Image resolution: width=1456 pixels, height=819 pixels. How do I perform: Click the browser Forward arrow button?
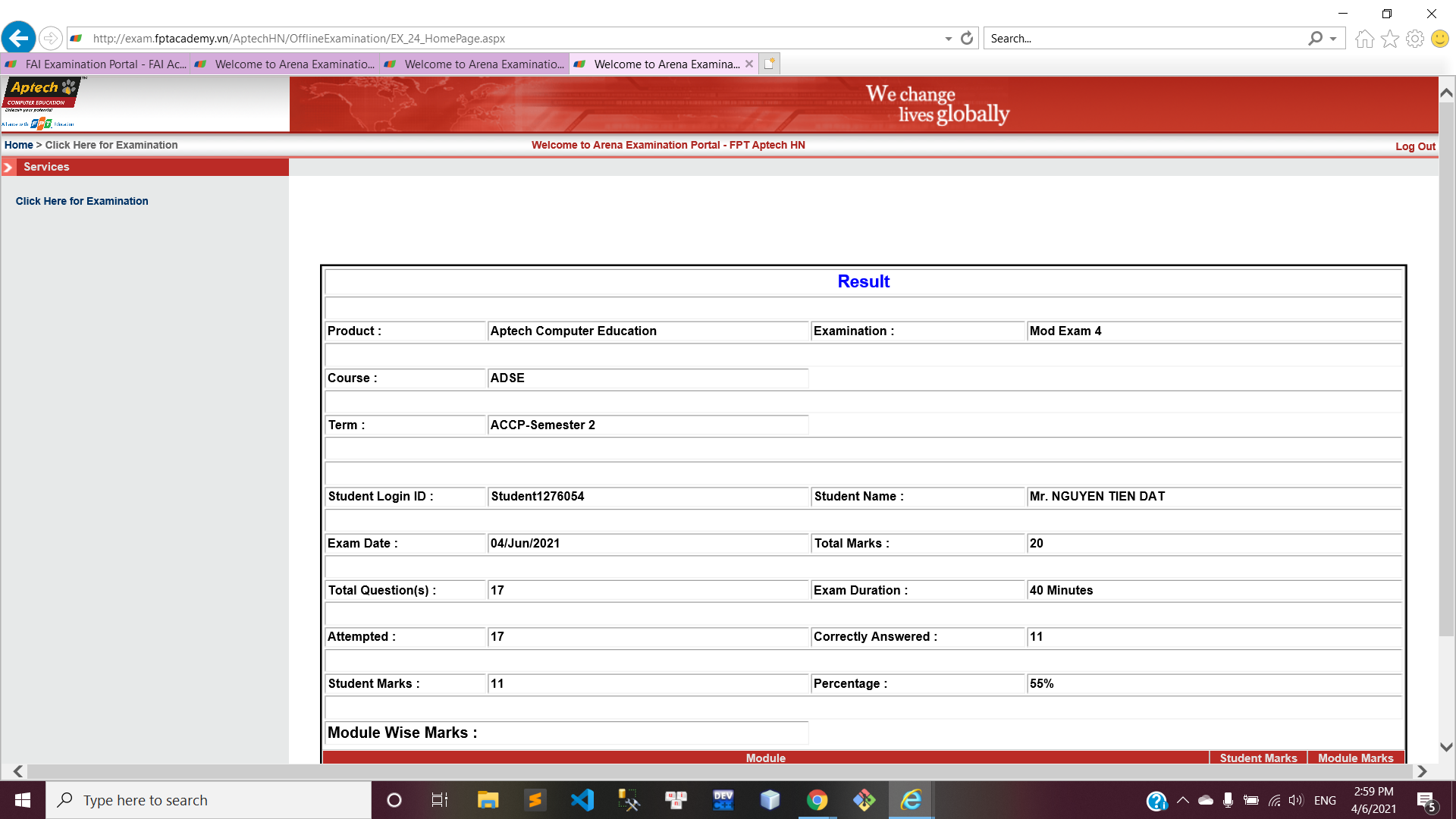(50, 38)
